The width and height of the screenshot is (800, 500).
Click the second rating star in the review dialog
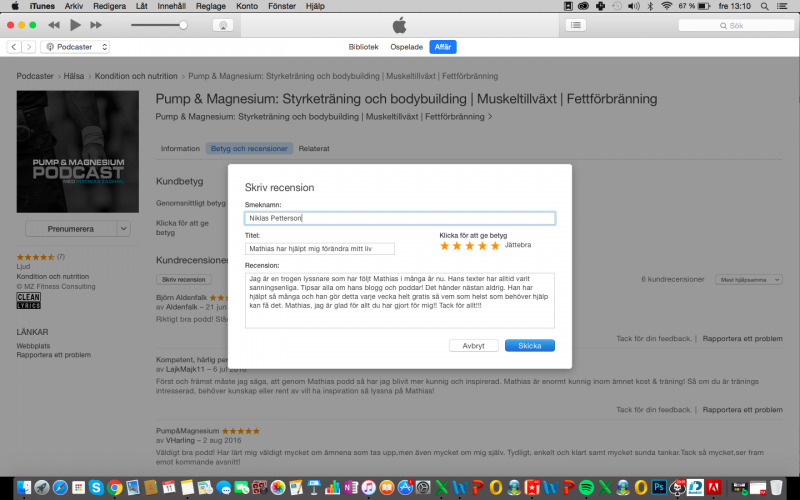click(457, 246)
